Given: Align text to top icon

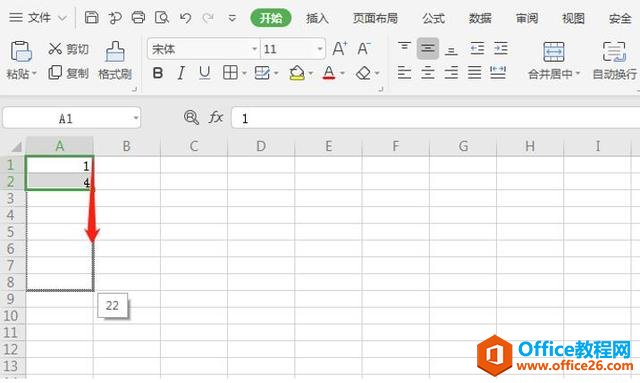Looking at the screenshot, I should pyautogui.click(x=404, y=48).
